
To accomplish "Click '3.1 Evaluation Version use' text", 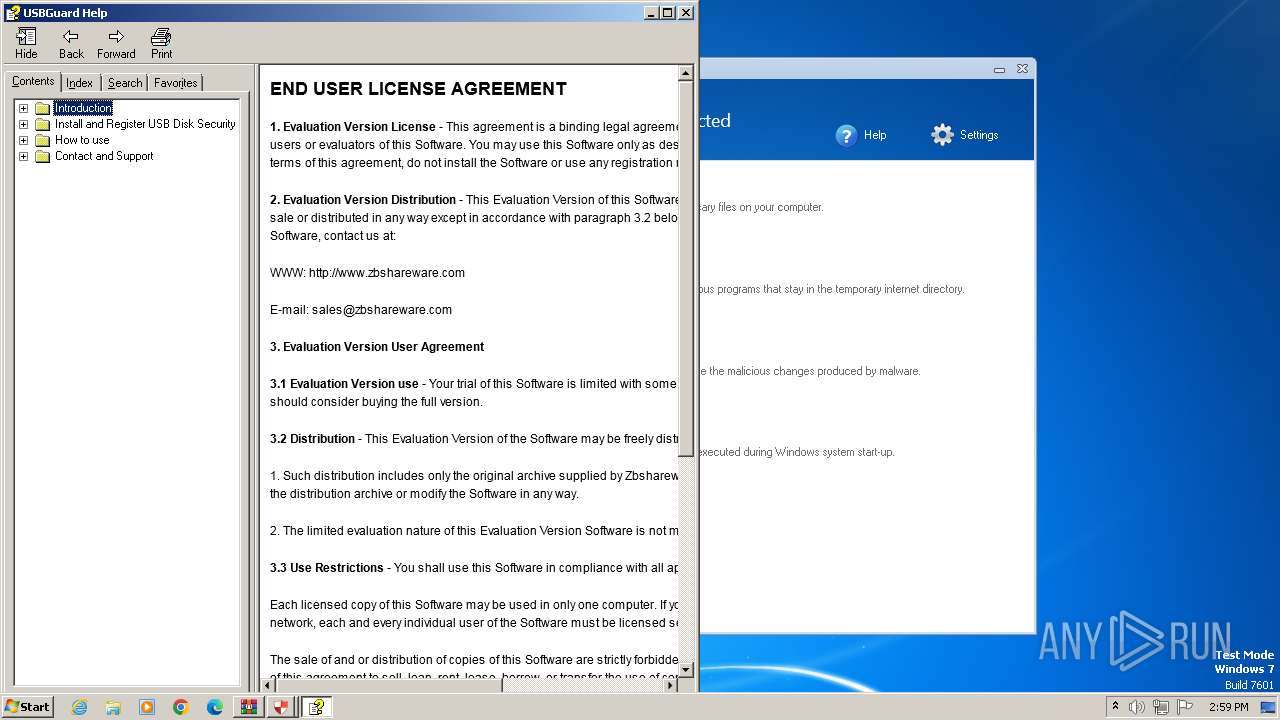I will tap(344, 384).
